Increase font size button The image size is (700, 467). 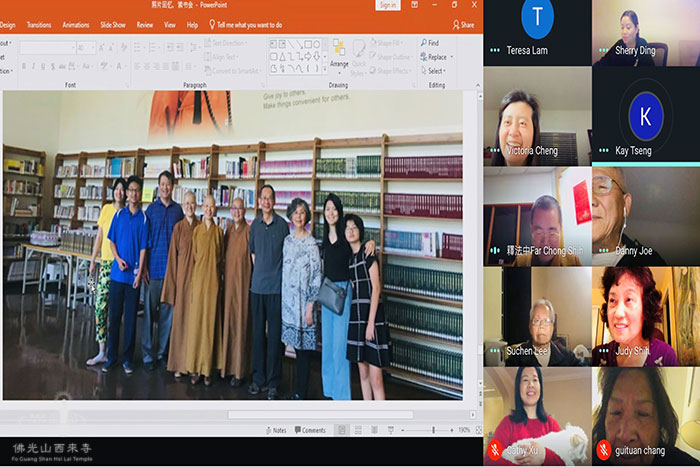(x=101, y=48)
